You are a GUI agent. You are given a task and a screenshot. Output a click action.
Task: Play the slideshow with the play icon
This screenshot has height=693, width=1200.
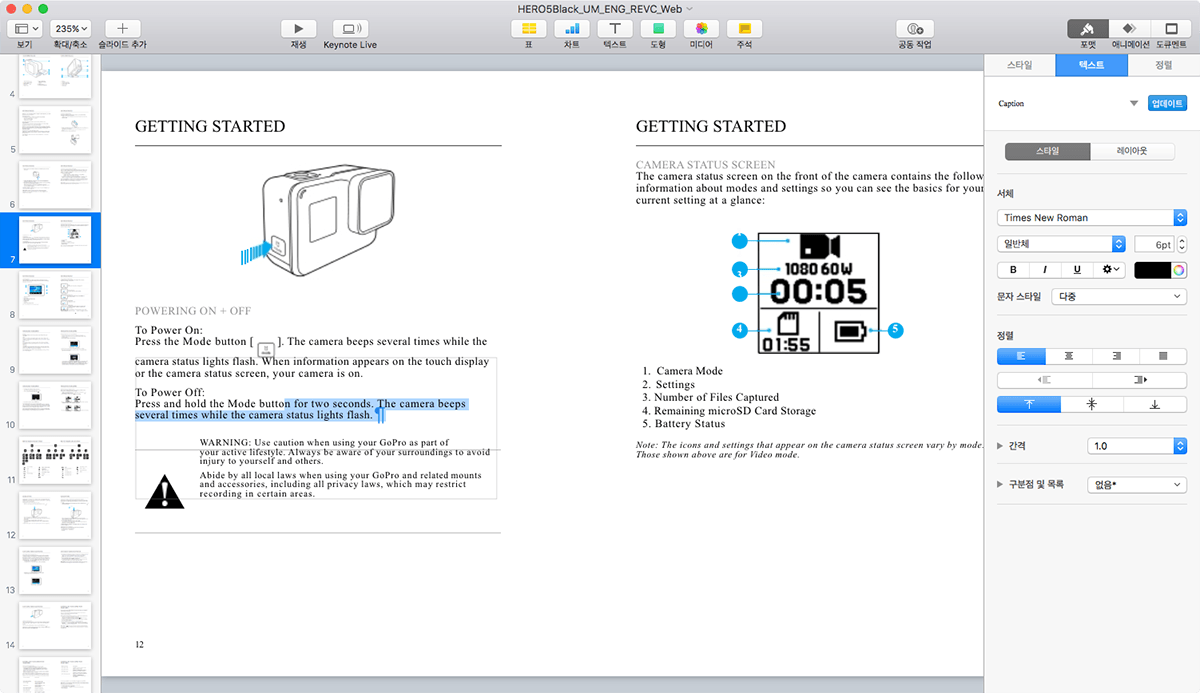coord(298,29)
